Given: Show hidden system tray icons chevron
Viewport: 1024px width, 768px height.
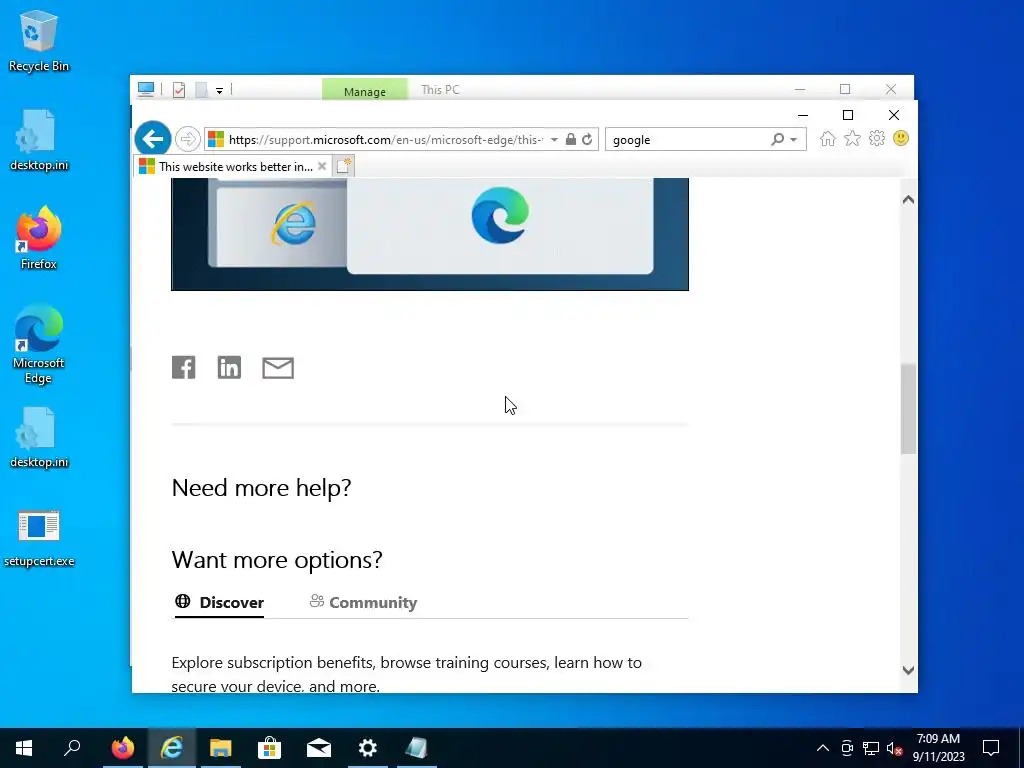Looking at the screenshot, I should tap(823, 748).
